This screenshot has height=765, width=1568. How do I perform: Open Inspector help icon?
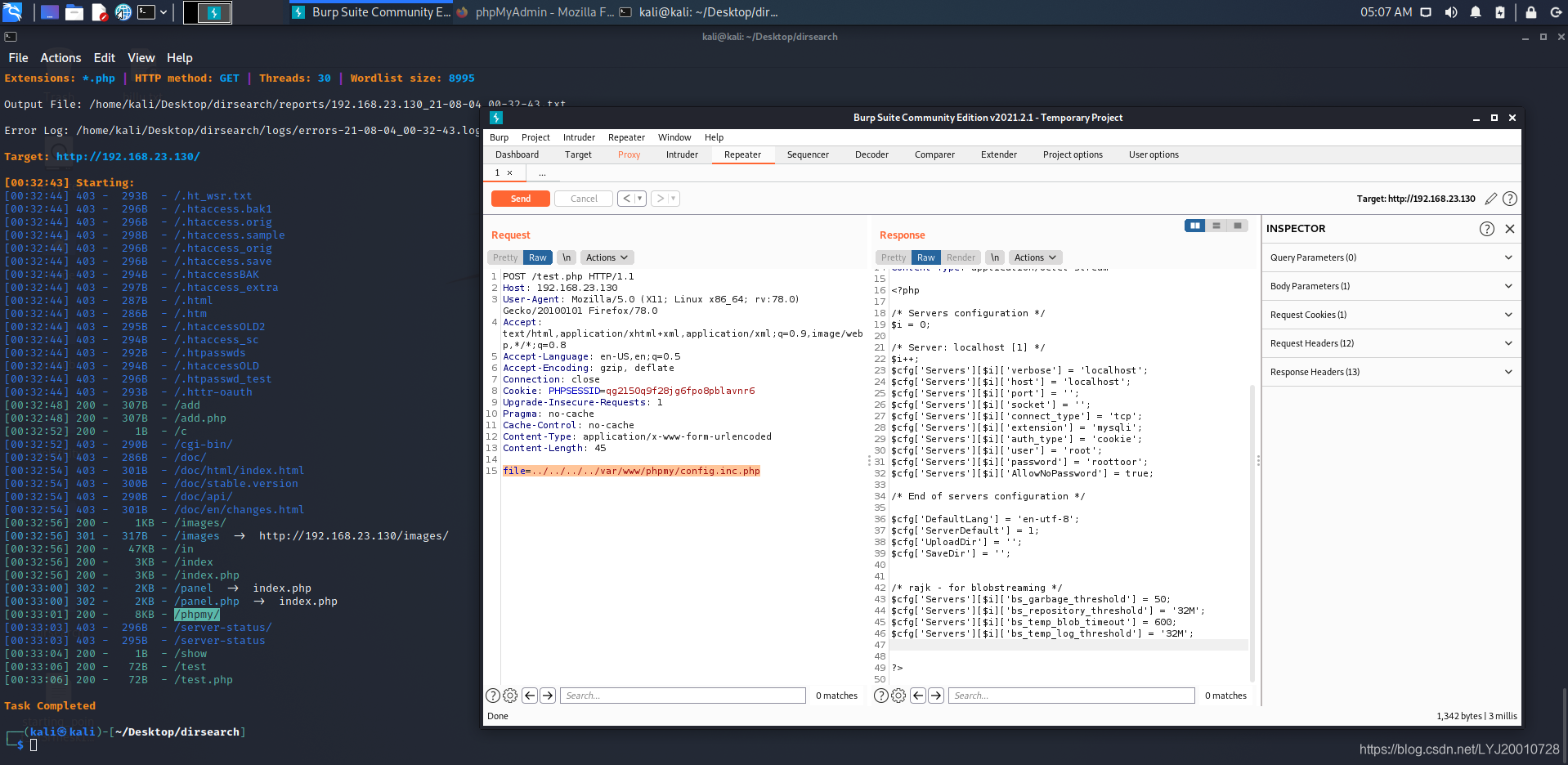pos(1487,229)
